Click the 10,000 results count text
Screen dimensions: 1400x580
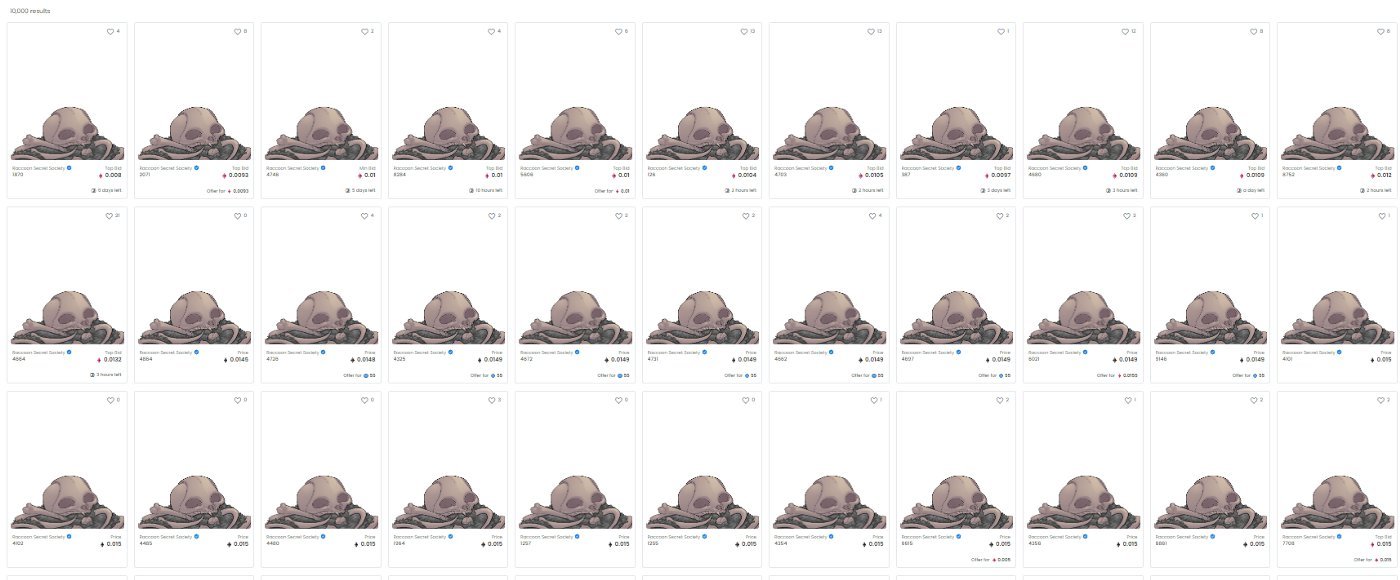pos(29,11)
